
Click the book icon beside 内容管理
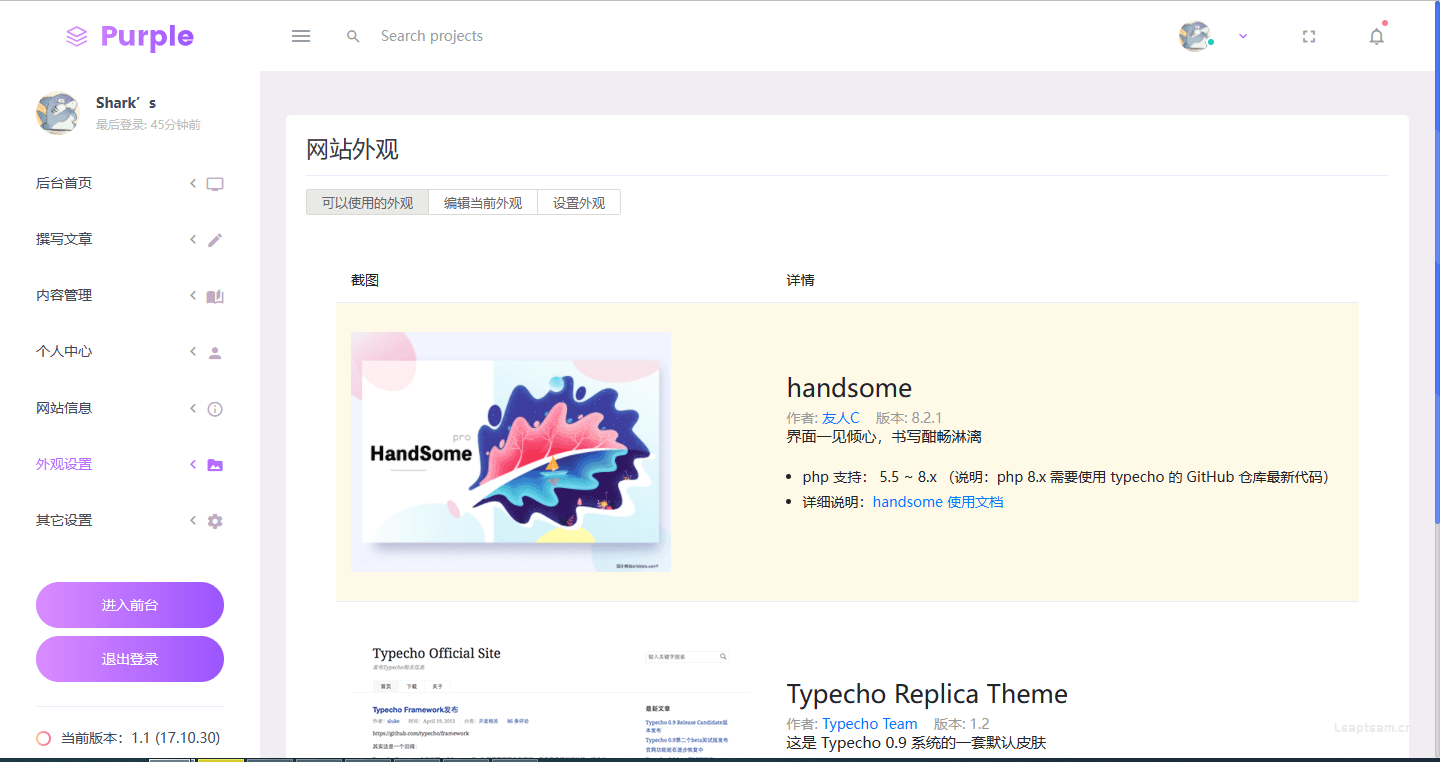pyautogui.click(x=215, y=296)
